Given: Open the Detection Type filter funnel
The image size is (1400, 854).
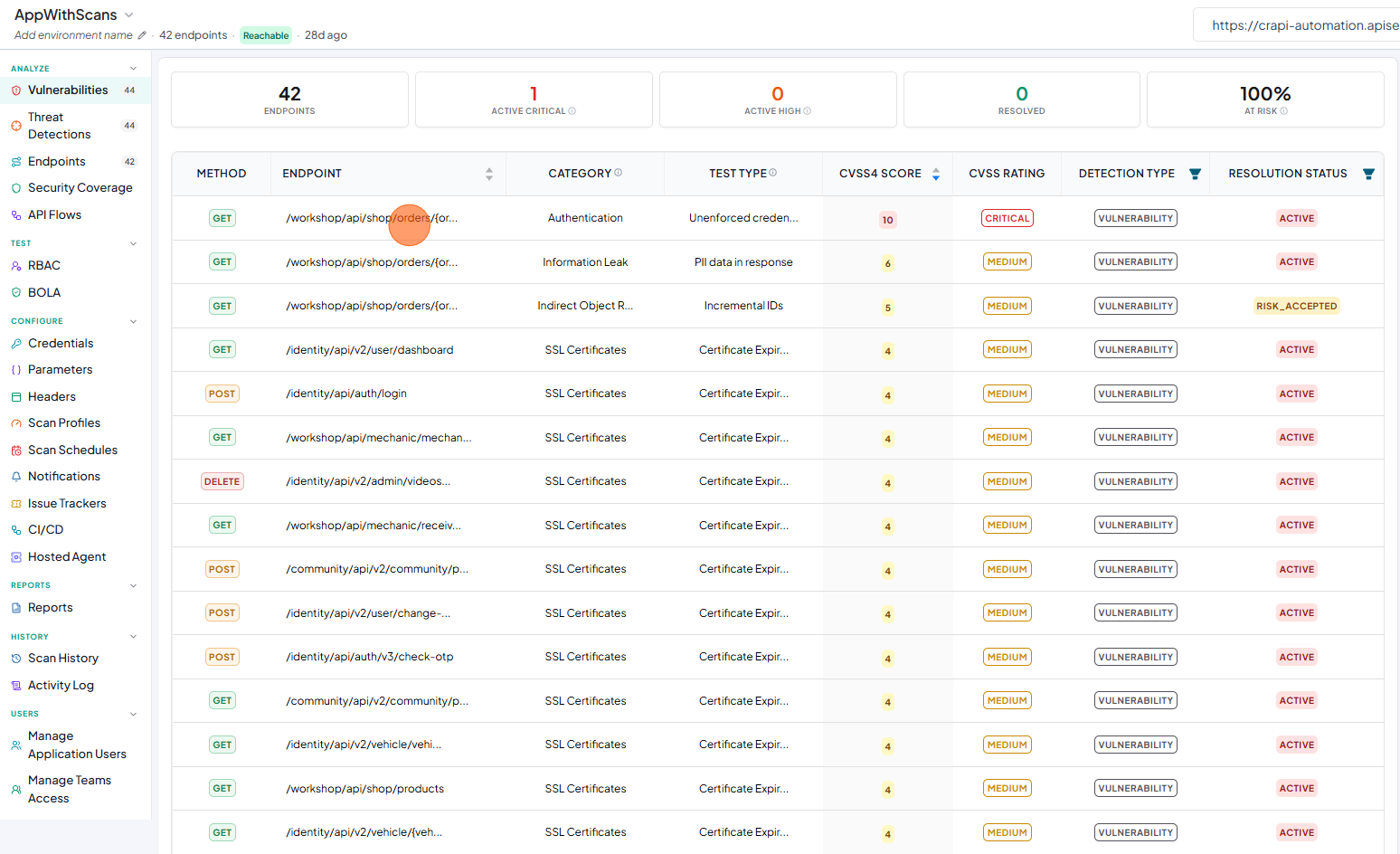Looking at the screenshot, I should [1195, 174].
